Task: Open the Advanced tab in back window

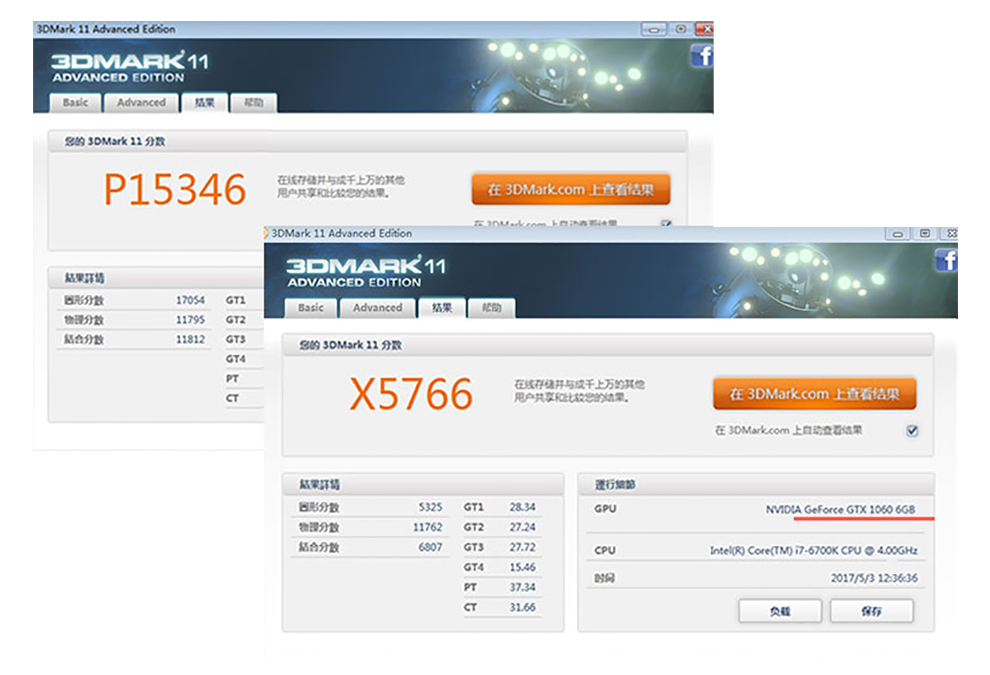Action: point(141,102)
